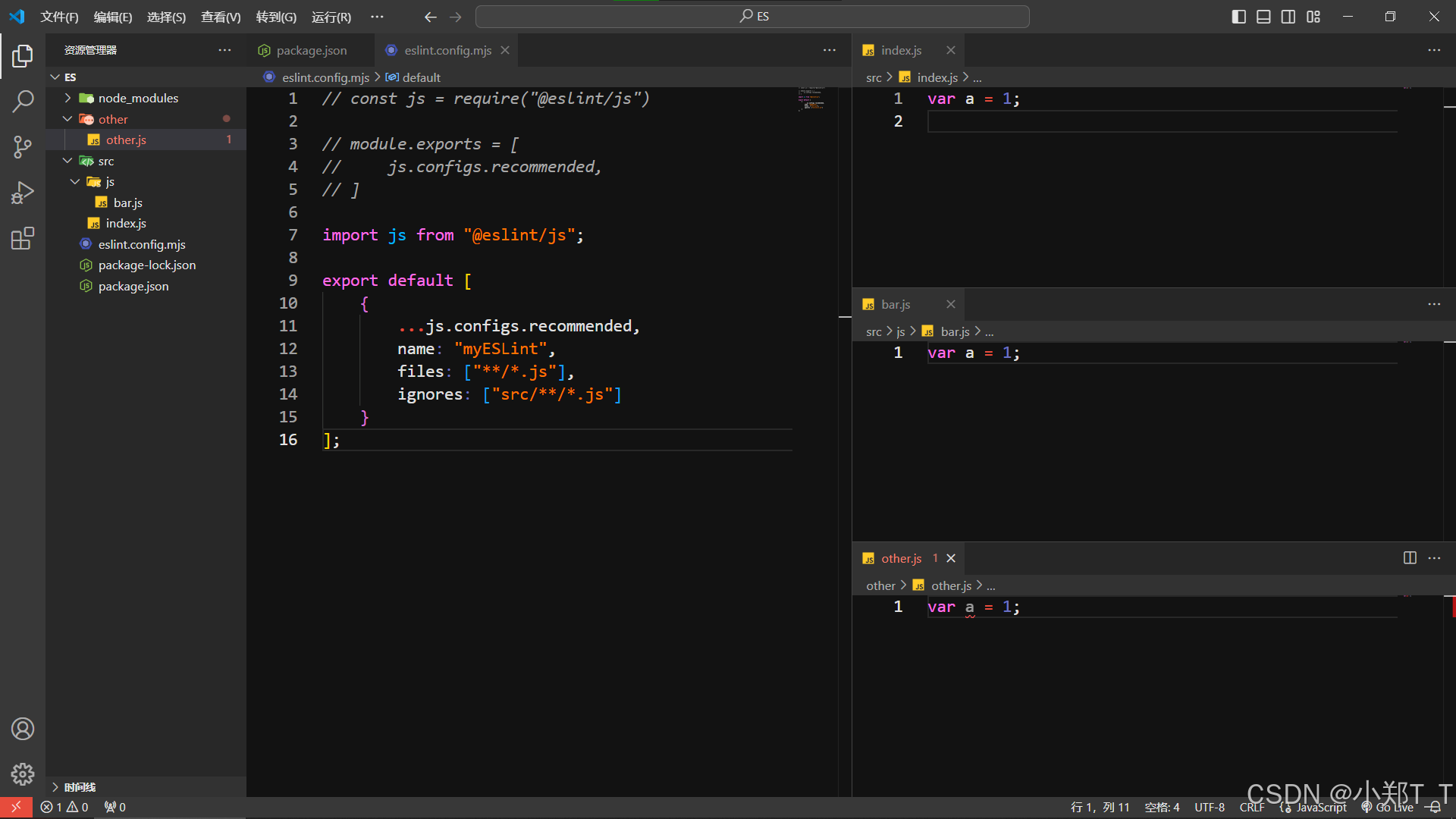Open the Search view in activity bar

click(23, 101)
